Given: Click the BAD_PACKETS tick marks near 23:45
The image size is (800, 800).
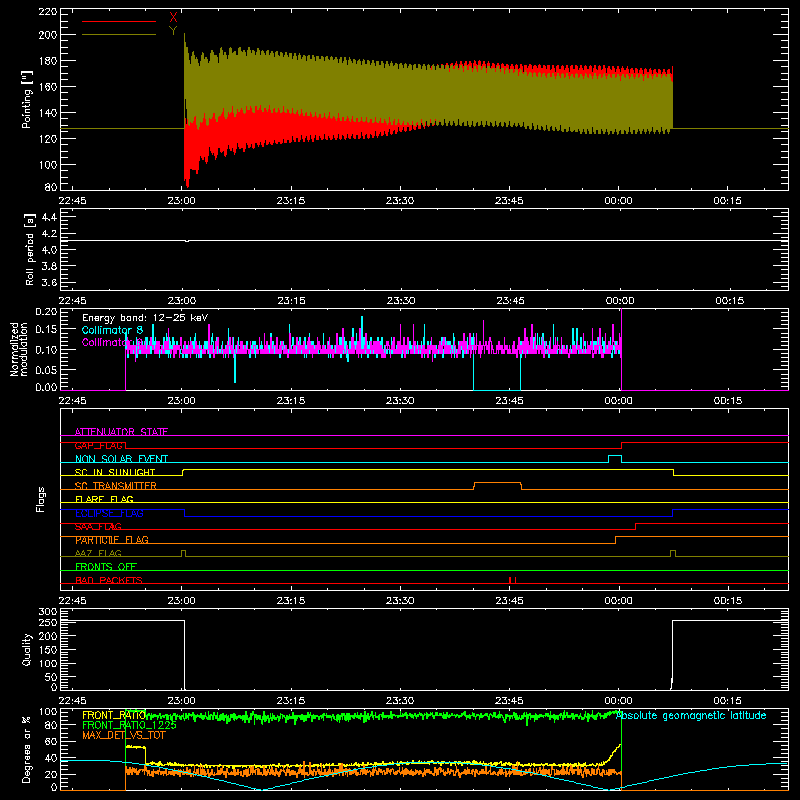Looking at the screenshot, I should pos(512,580).
